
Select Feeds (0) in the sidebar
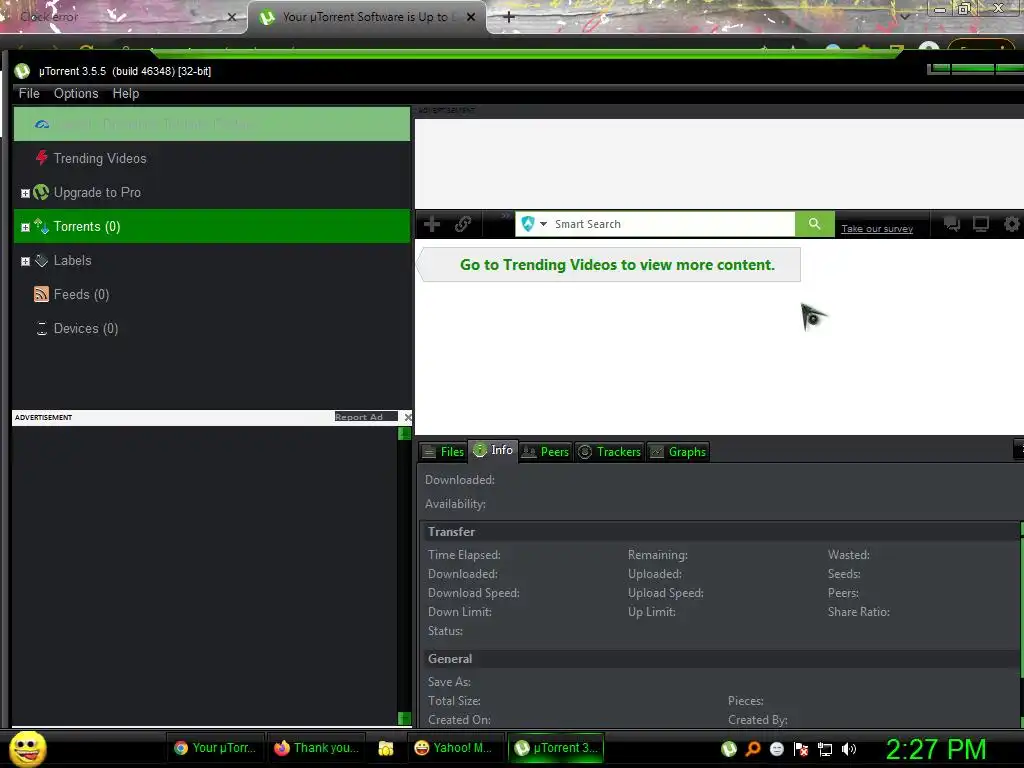pos(212,294)
